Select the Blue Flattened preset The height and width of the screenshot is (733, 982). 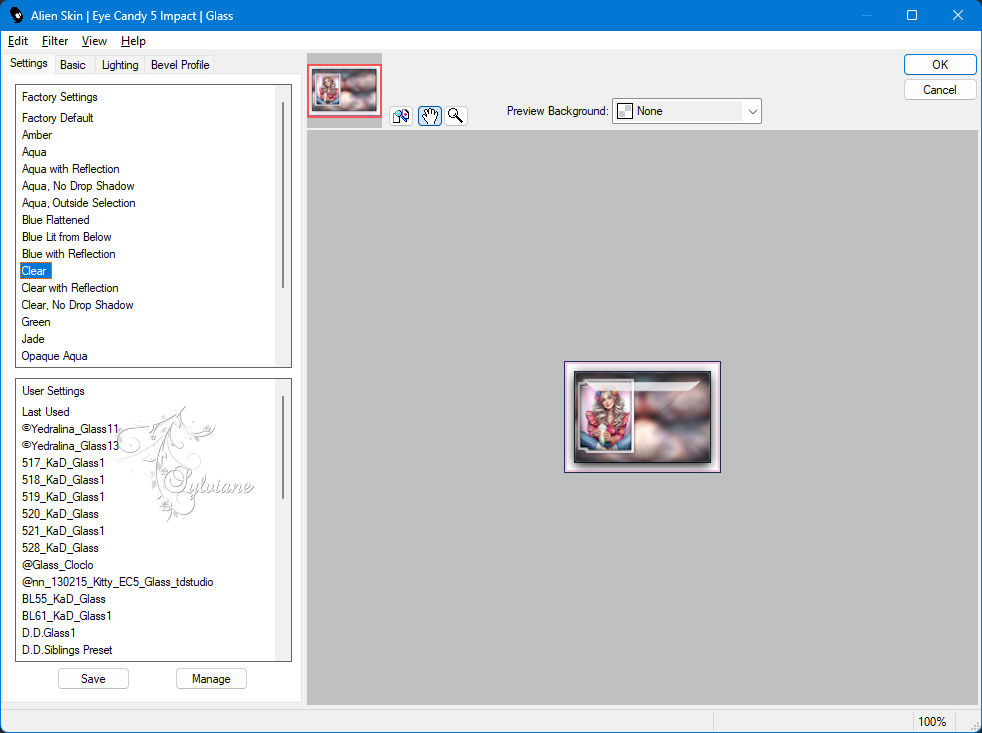pyautogui.click(x=56, y=220)
